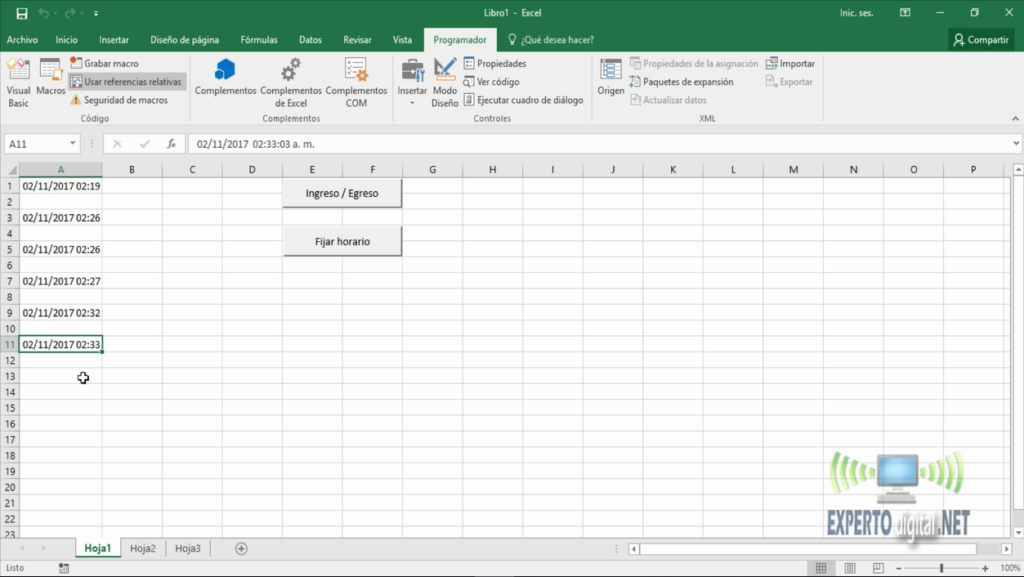Open the add new sheet menu
Viewport: 1024px width, 577px height.
pyautogui.click(x=239, y=548)
